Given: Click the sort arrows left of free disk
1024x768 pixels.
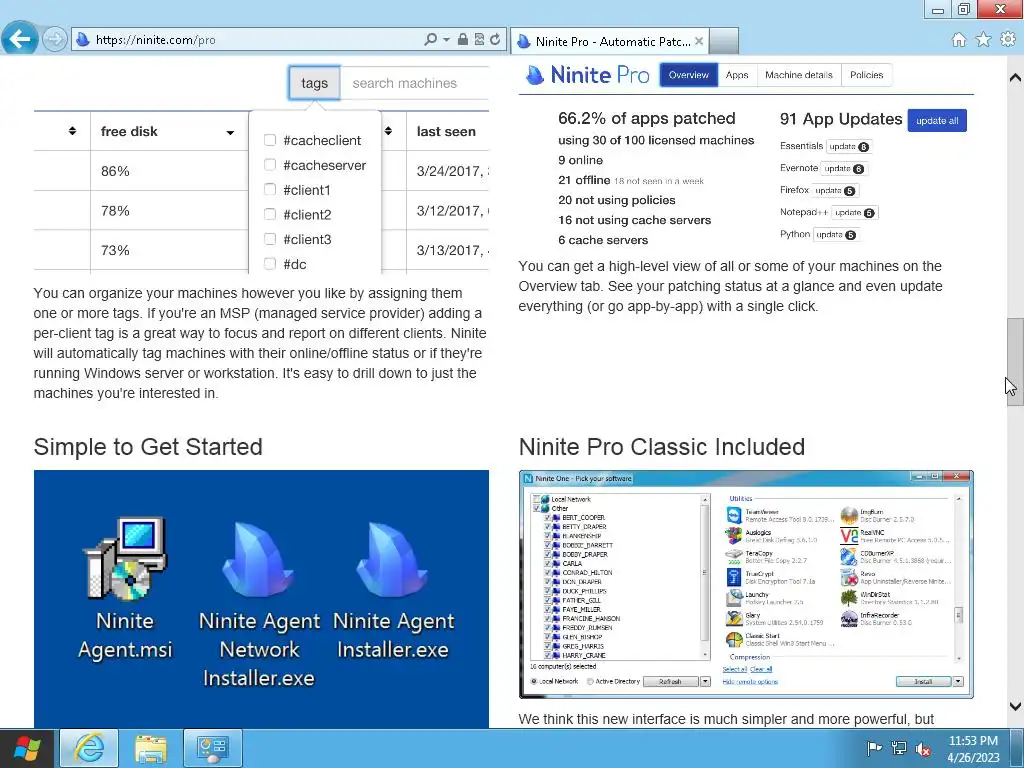Looking at the screenshot, I should 72,131.
